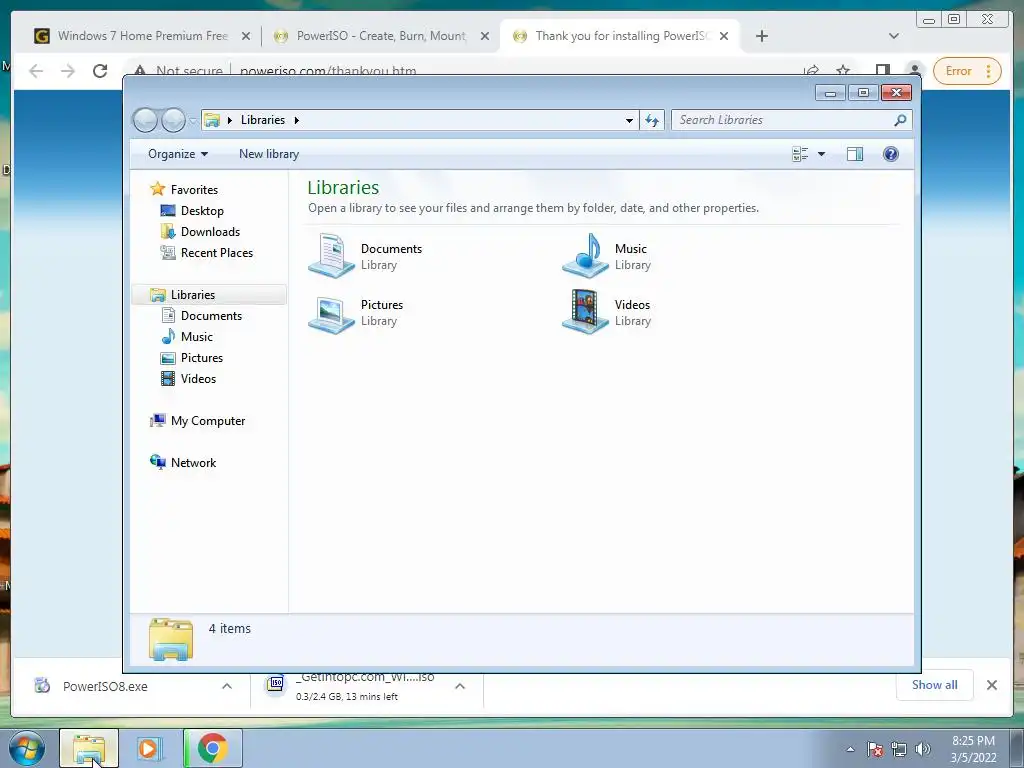Open Action Center flag icon

tap(874, 749)
